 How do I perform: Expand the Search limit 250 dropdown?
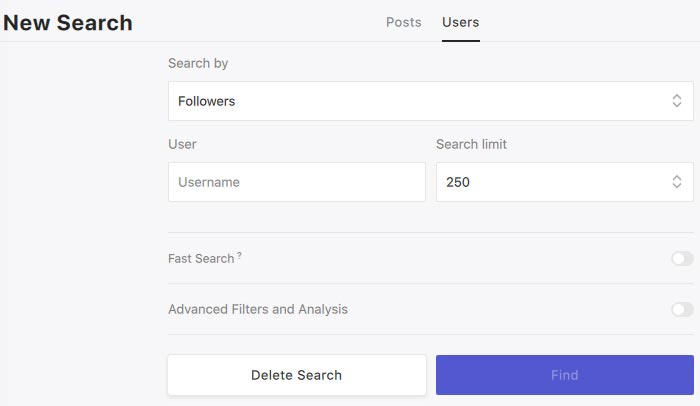(565, 182)
